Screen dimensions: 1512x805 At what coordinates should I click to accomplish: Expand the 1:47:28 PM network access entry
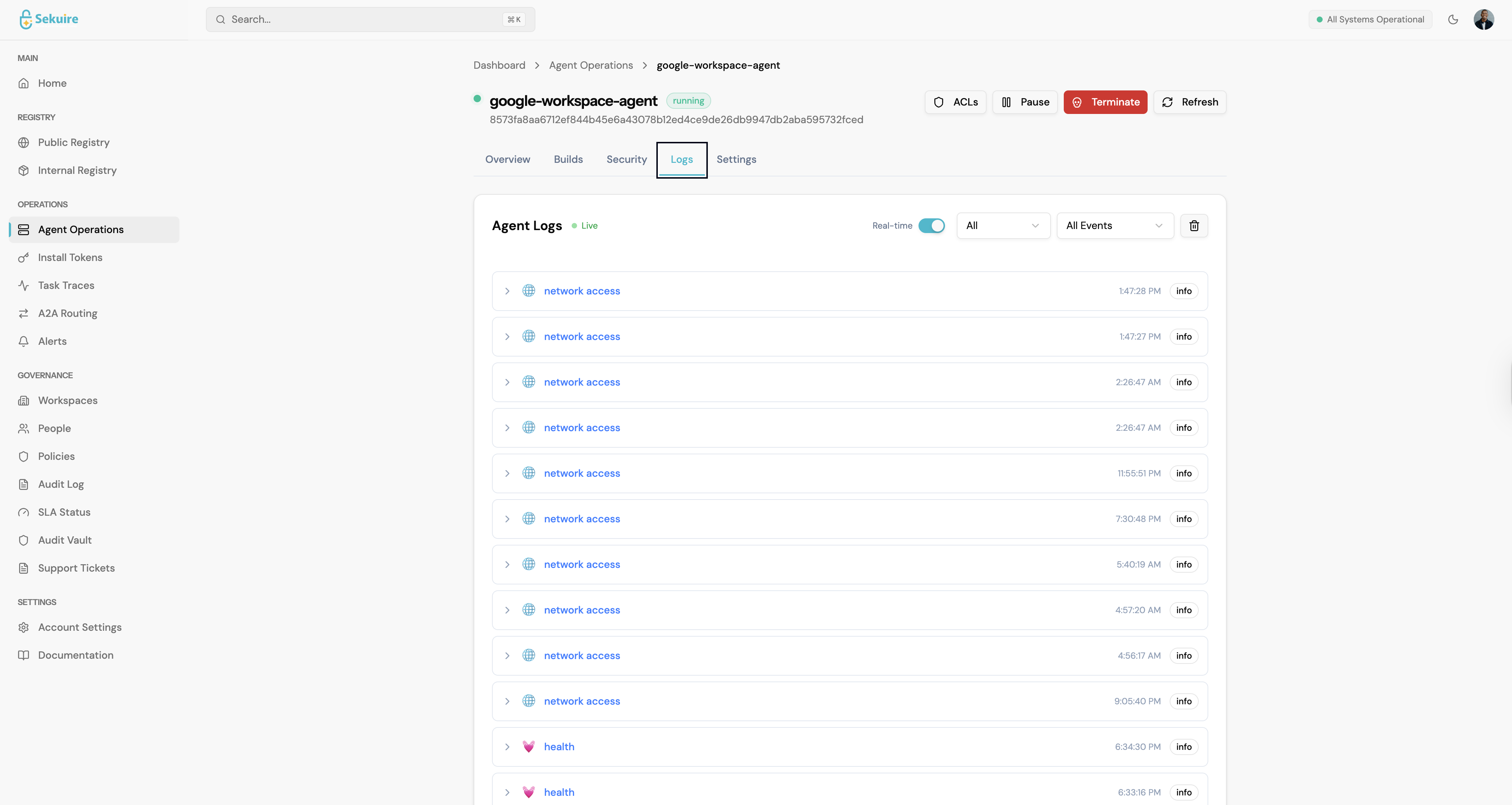point(507,291)
